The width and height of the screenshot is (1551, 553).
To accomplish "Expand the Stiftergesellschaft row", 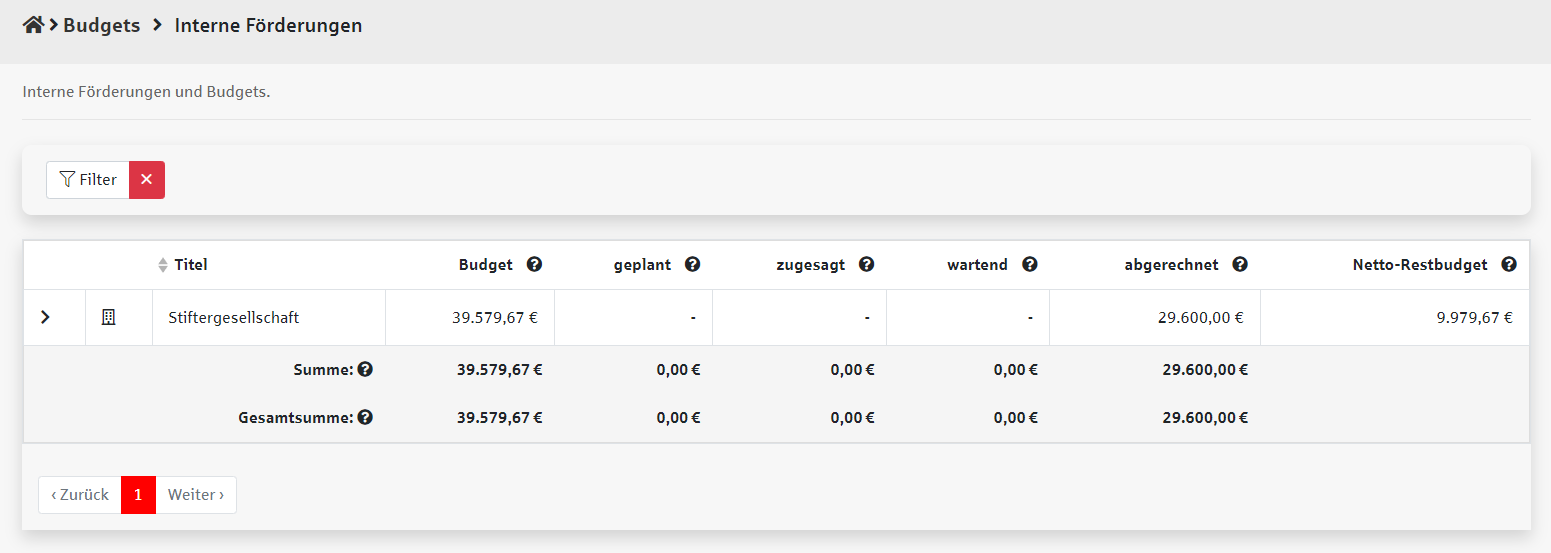I will pos(45,318).
